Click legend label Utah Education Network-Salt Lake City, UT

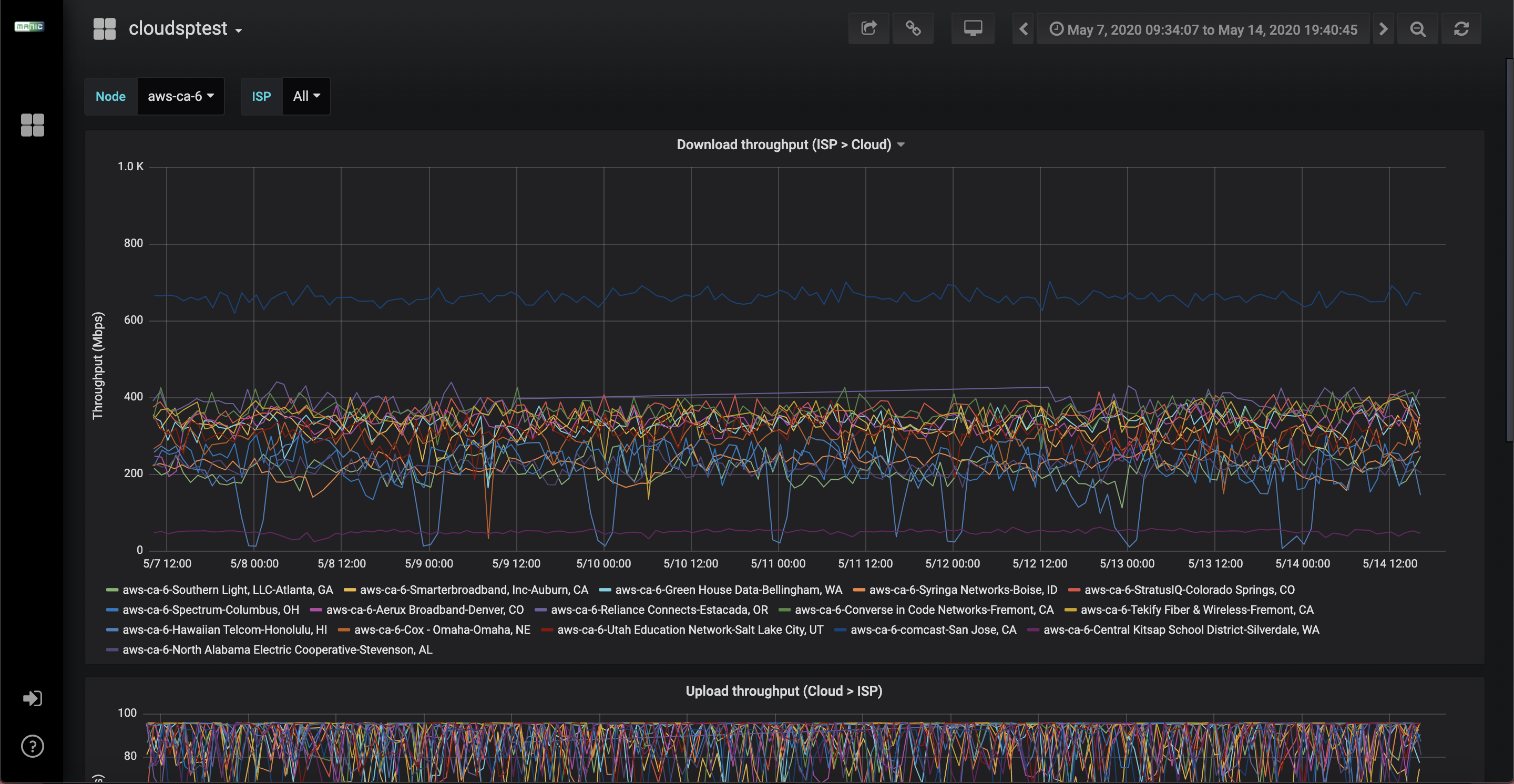pos(690,630)
